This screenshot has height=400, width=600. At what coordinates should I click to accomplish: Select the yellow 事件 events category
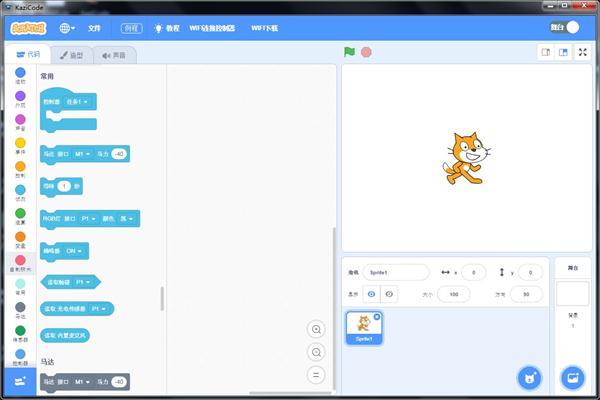point(20,146)
